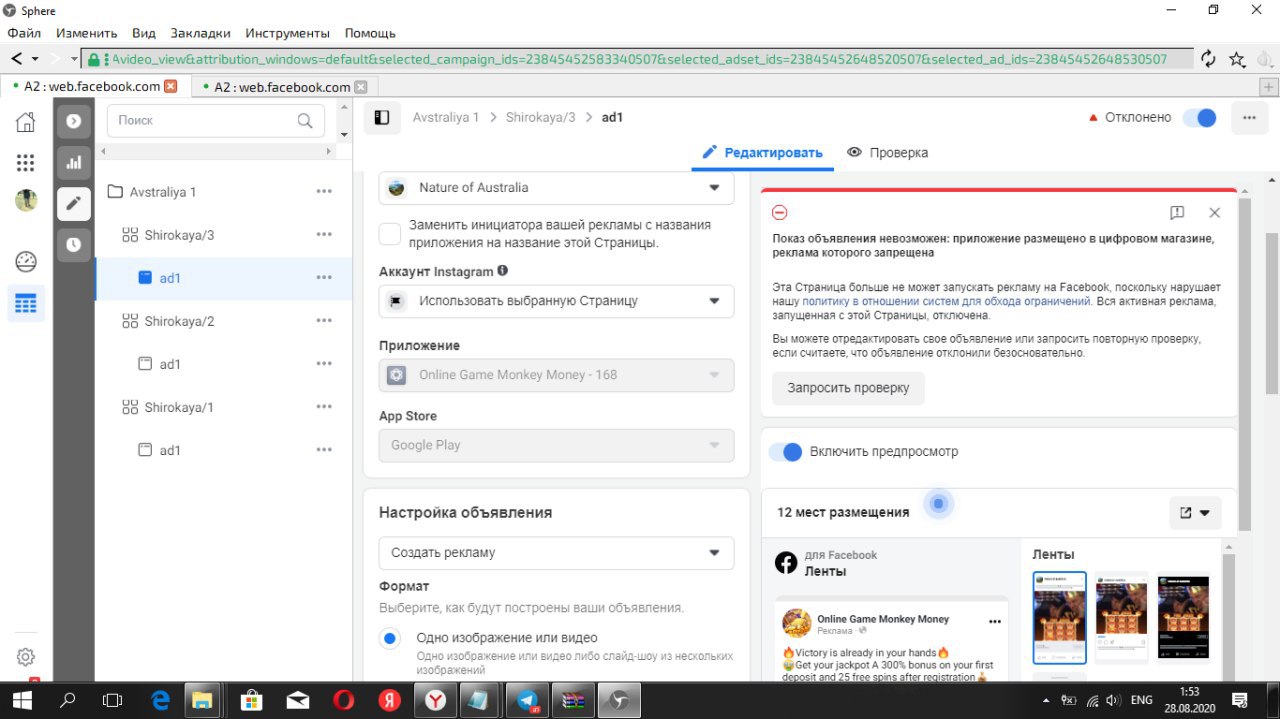
Task: Select the Avstraliya 1 campaign folder in the tree
Action: coord(163,191)
